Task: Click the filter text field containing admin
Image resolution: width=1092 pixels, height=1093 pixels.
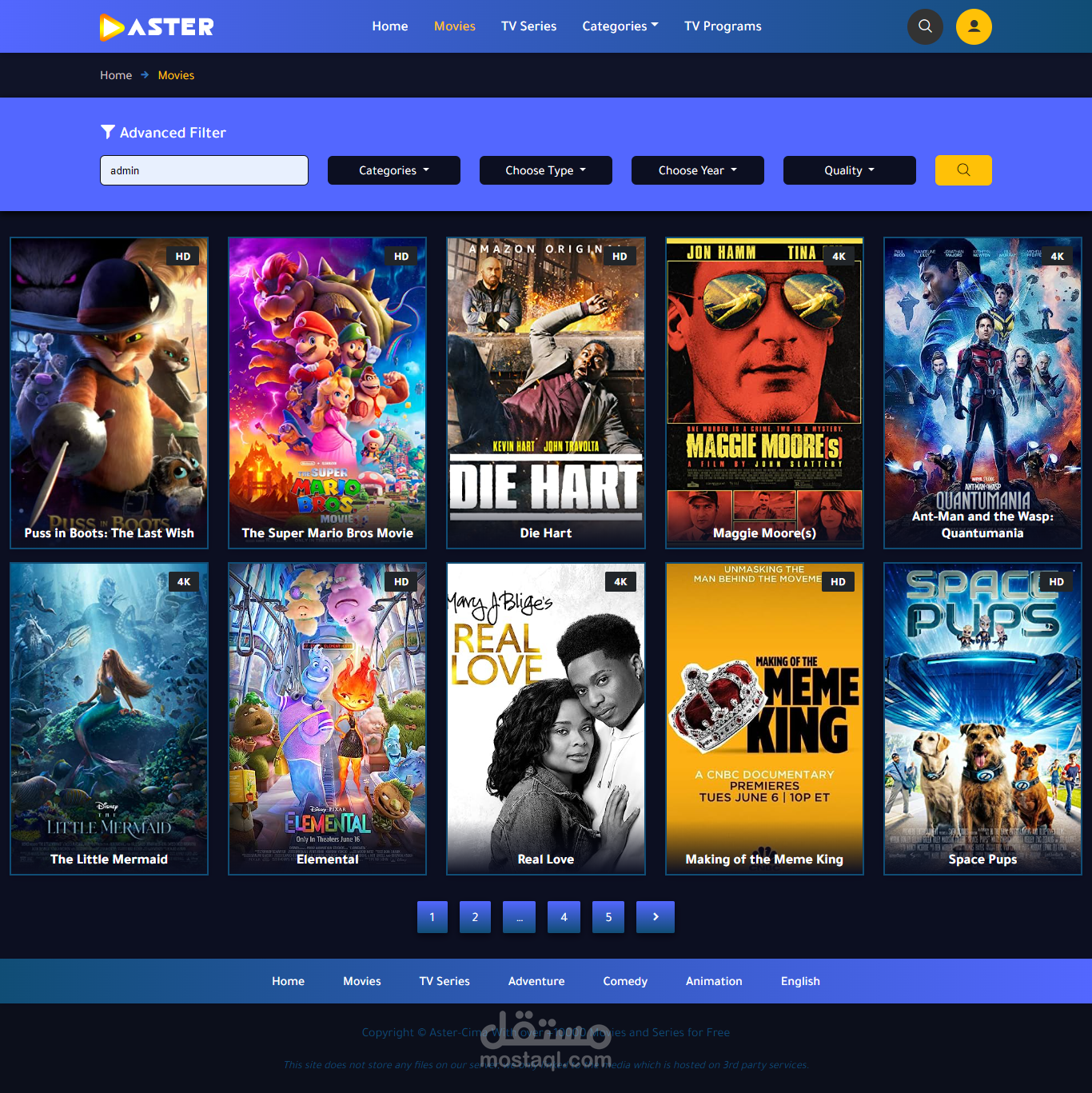Action: (x=204, y=170)
